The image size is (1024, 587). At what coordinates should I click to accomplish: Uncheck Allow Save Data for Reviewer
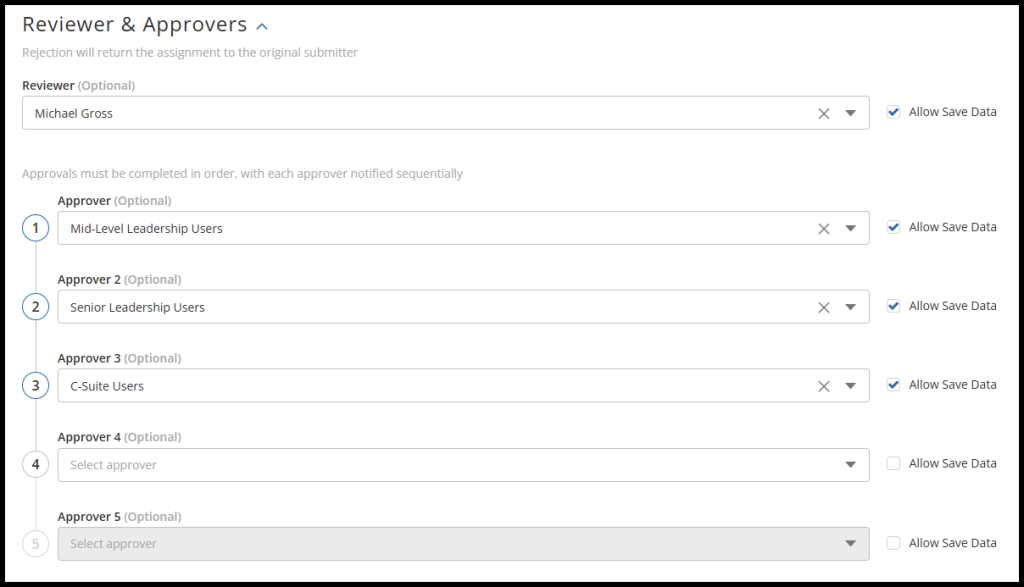(893, 112)
